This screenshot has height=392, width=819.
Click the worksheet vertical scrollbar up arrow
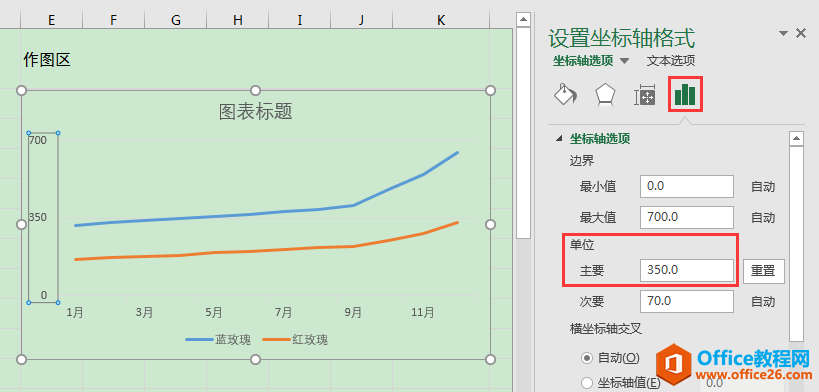[523, 20]
